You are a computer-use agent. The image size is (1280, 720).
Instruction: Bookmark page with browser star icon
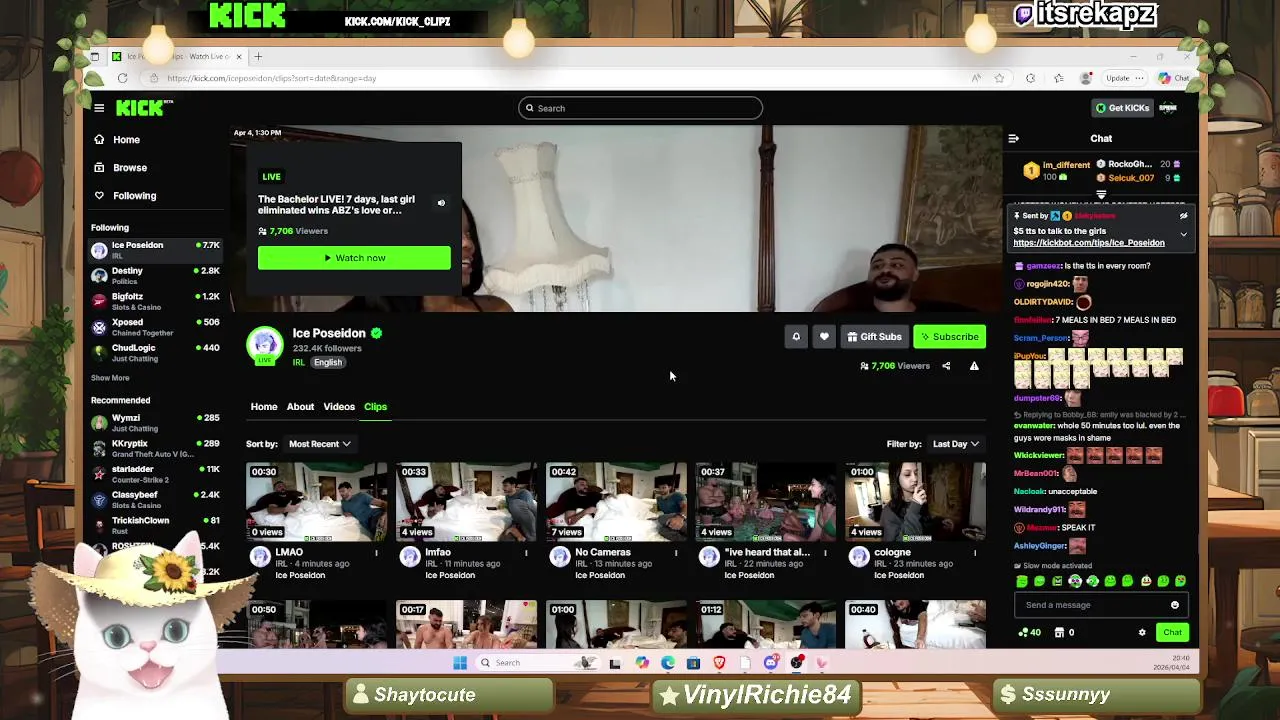click(x=999, y=78)
